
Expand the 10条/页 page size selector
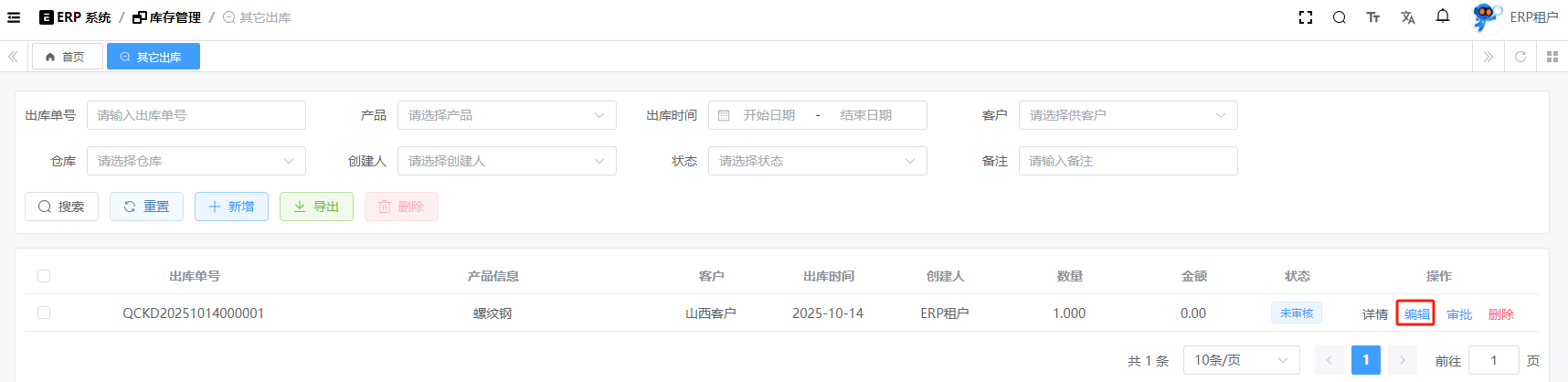click(1240, 360)
